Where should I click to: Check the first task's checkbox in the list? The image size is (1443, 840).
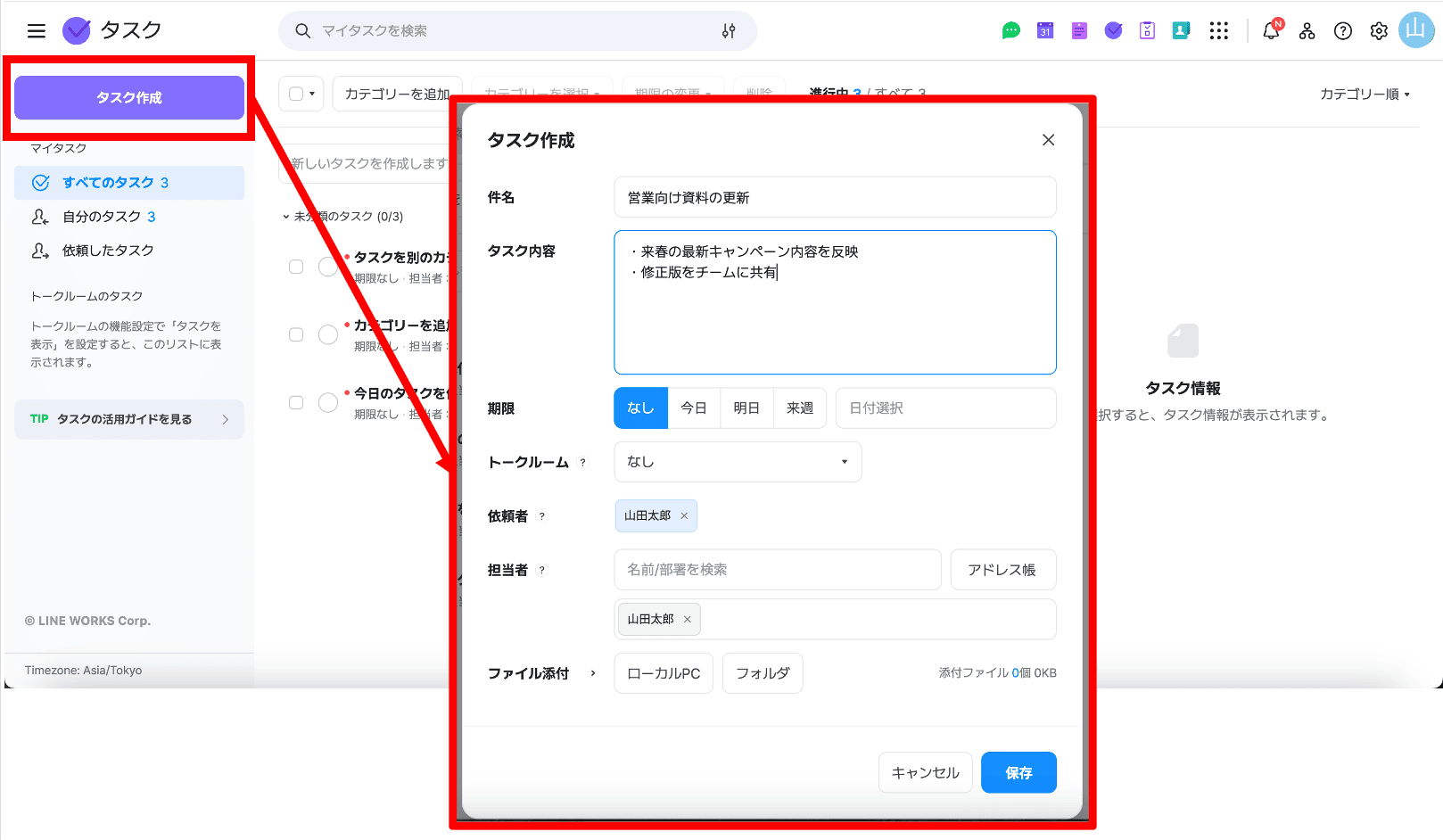(x=296, y=266)
